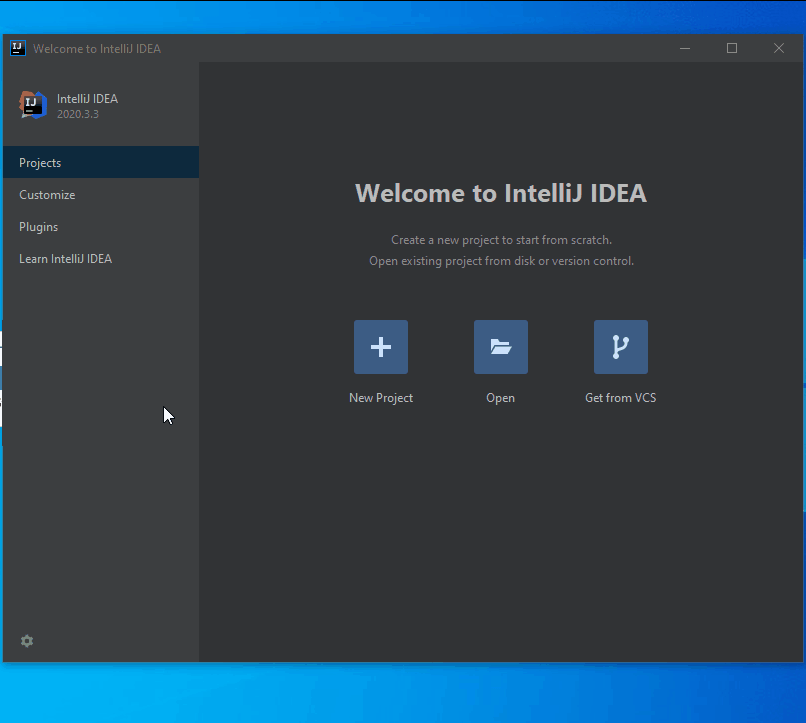Viewport: 806px width, 723px height.
Task: Open the Customize tab
Action: 47,194
